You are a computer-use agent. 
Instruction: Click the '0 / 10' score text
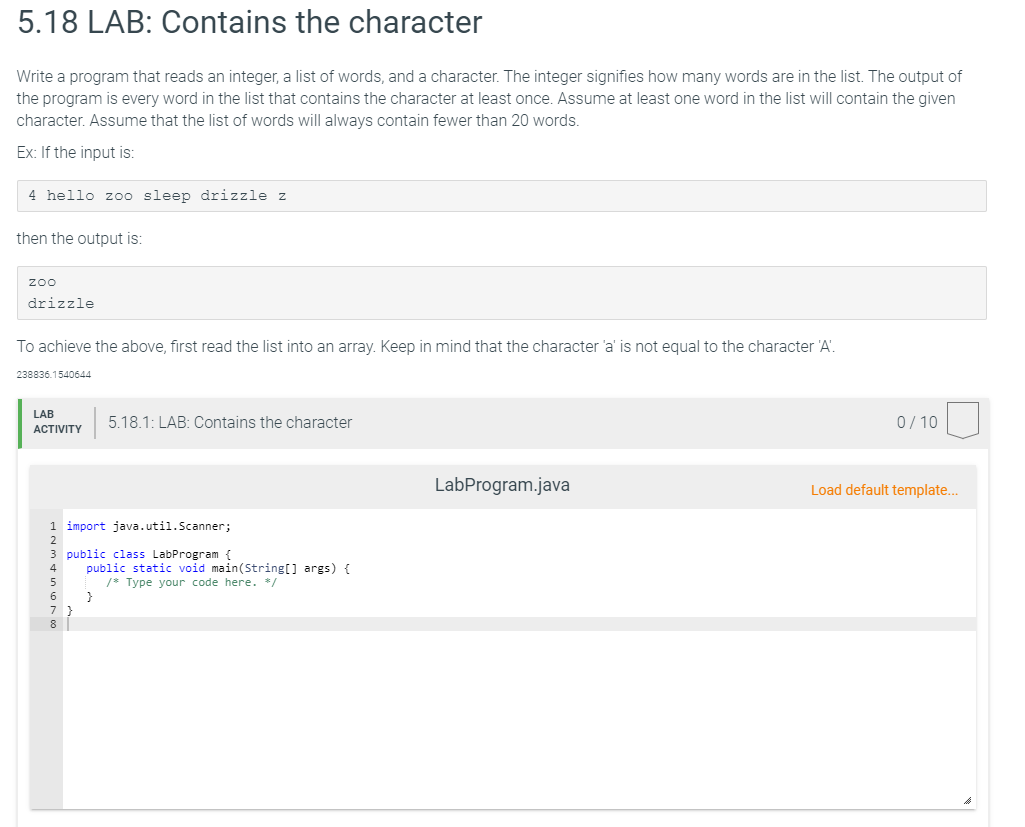(x=916, y=422)
